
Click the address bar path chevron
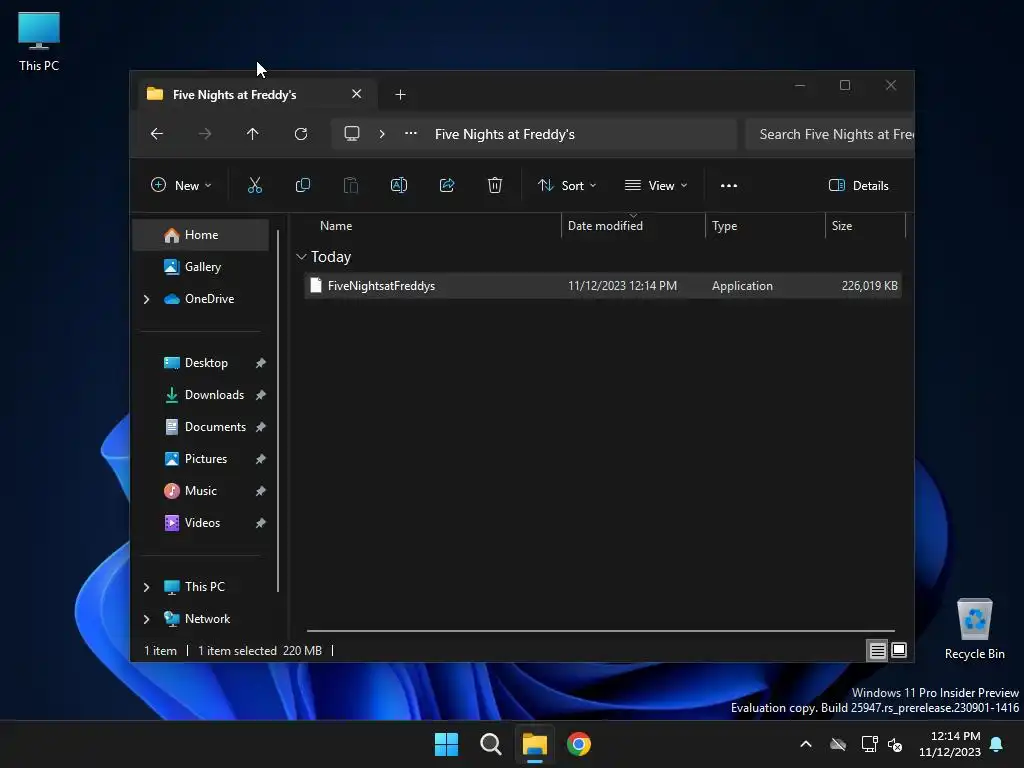pyautogui.click(x=382, y=134)
